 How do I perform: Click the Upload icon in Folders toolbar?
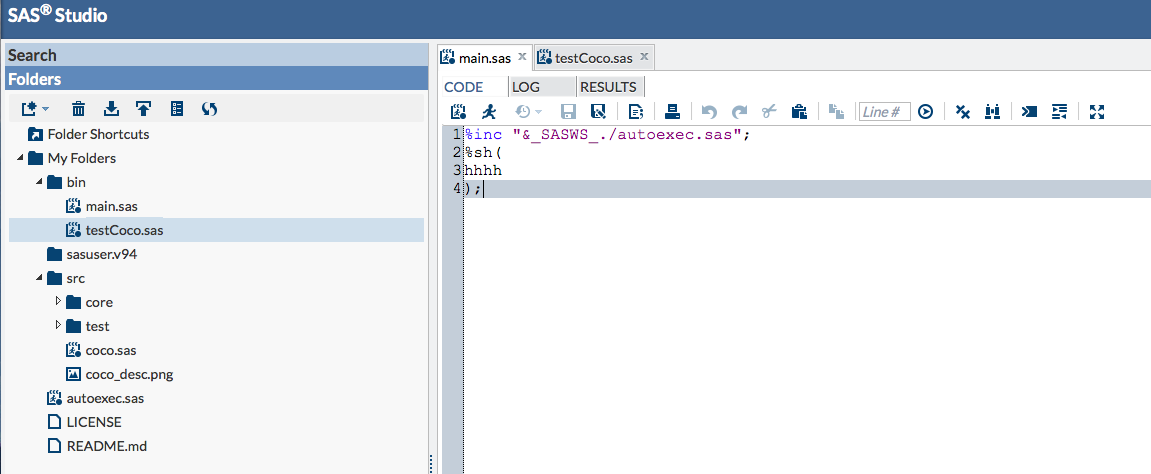[x=143, y=109]
